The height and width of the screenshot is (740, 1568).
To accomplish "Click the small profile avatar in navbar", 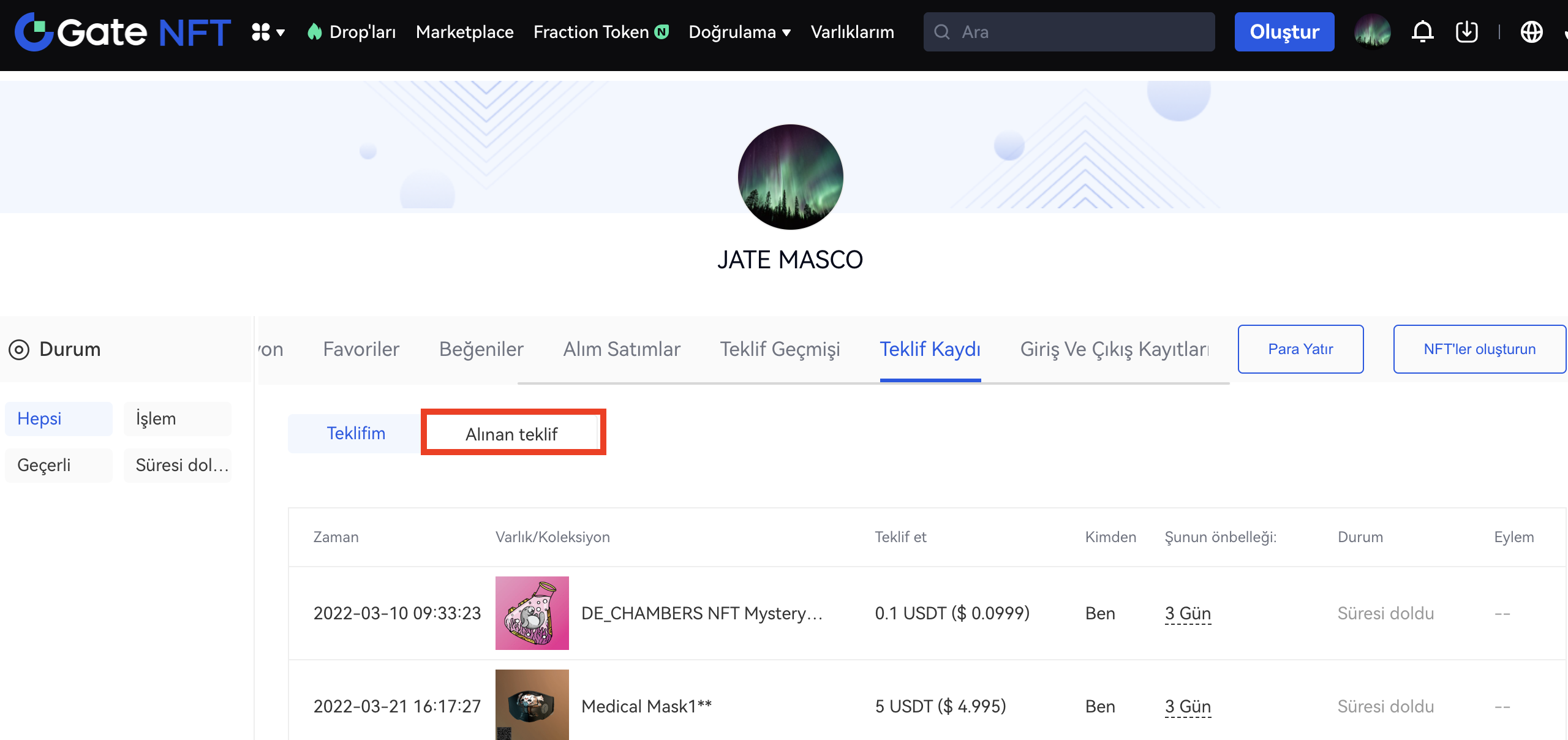I will (1372, 32).
